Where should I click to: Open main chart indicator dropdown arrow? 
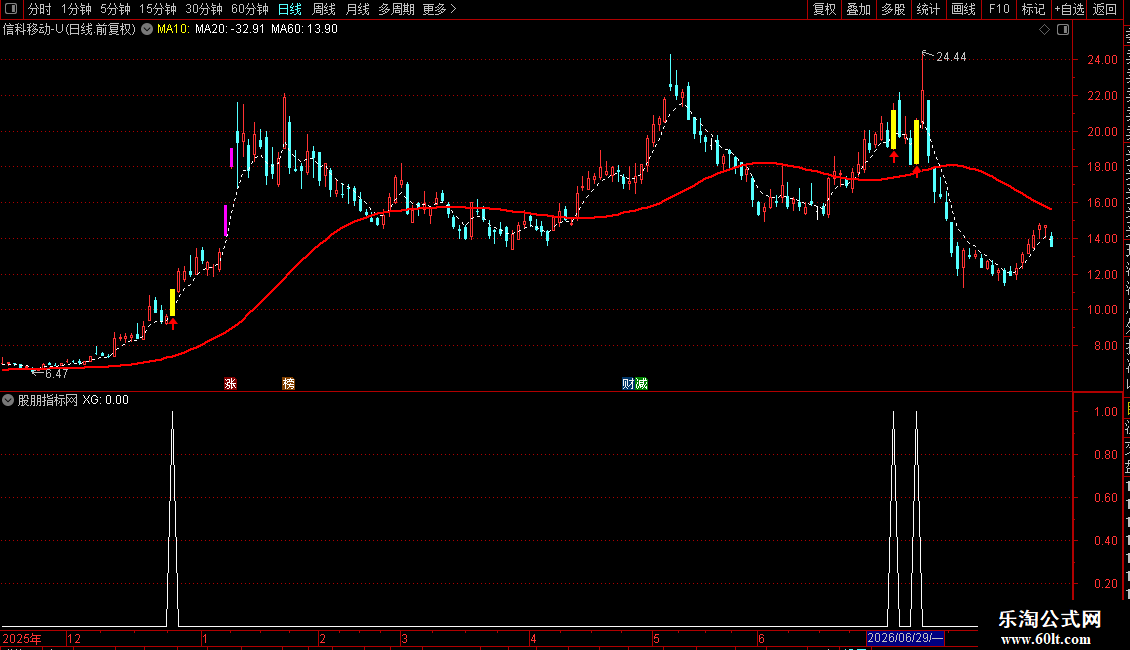click(x=147, y=30)
